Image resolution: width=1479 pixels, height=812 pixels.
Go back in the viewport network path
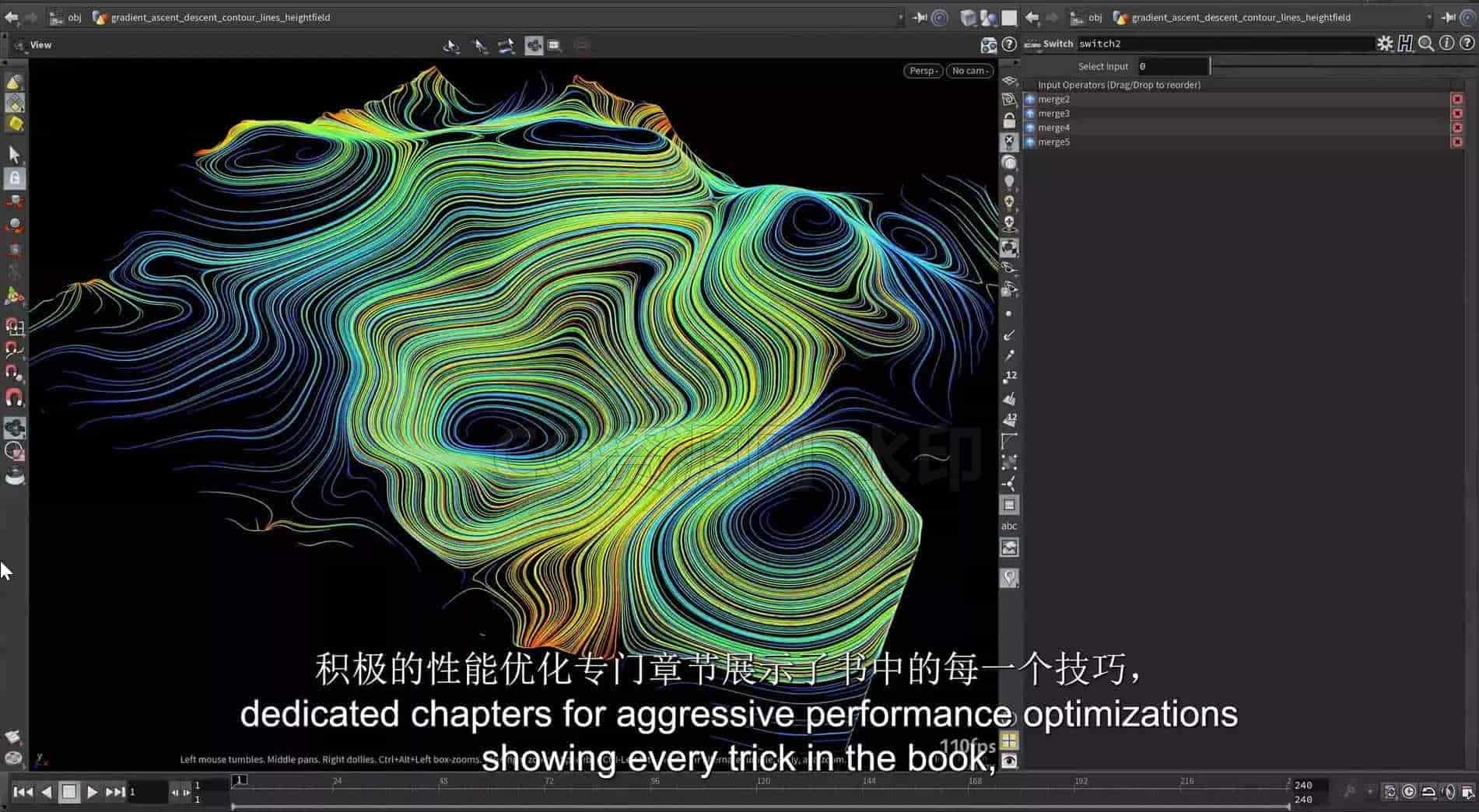coord(12,17)
